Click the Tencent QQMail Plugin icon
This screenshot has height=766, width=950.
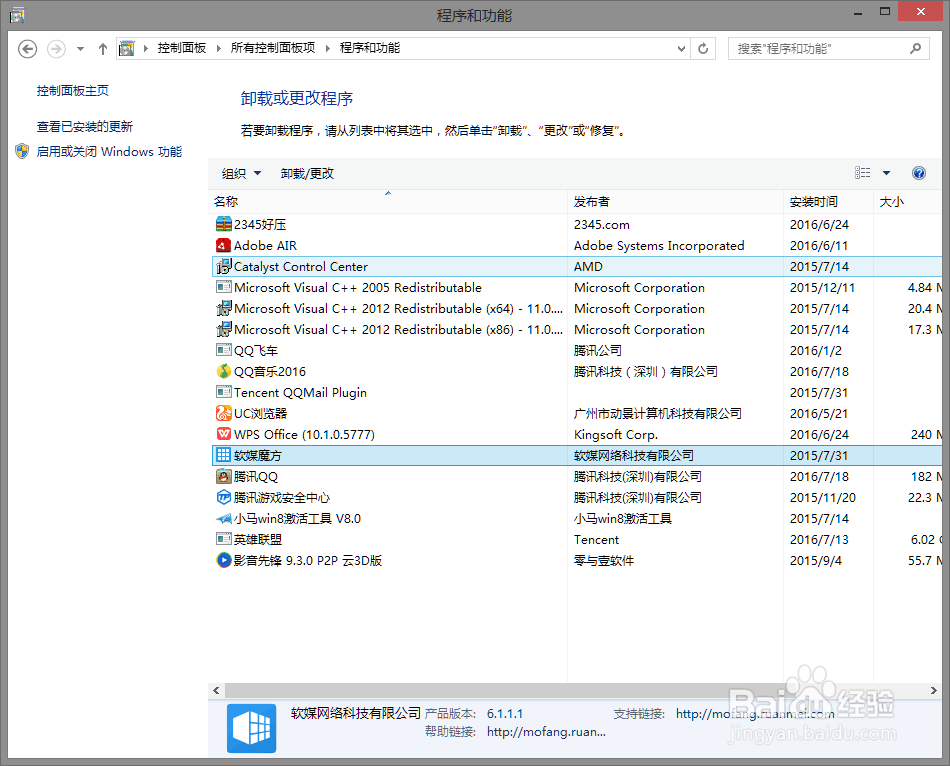pos(224,392)
